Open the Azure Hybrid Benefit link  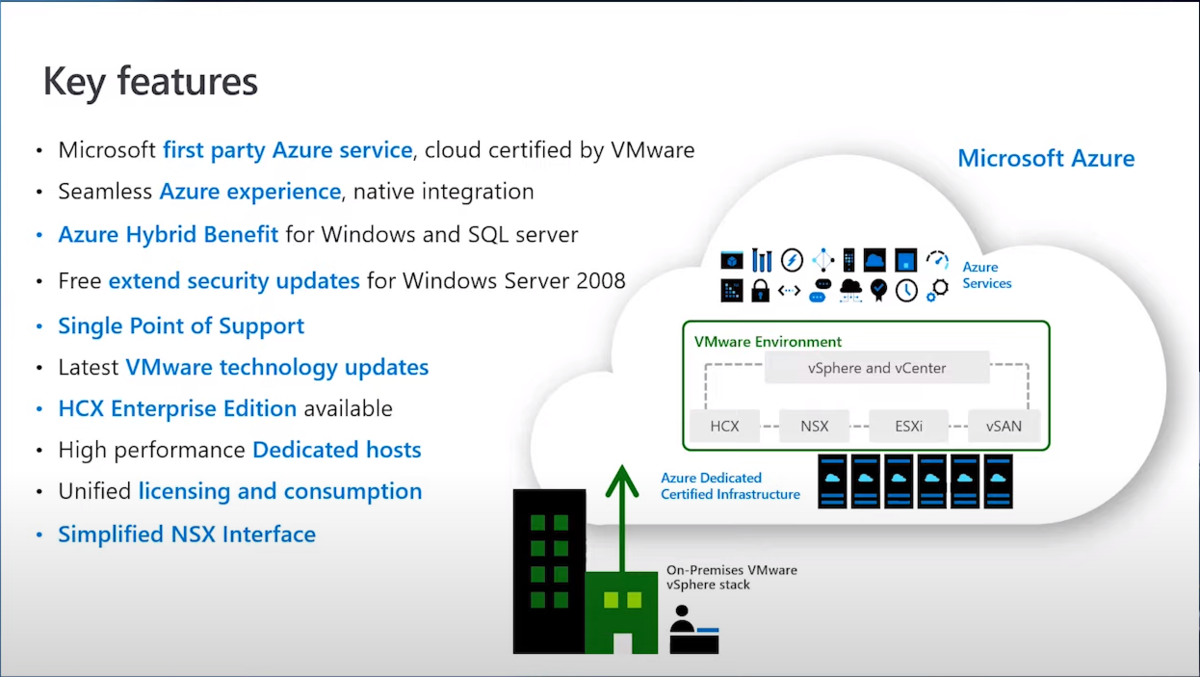(167, 234)
